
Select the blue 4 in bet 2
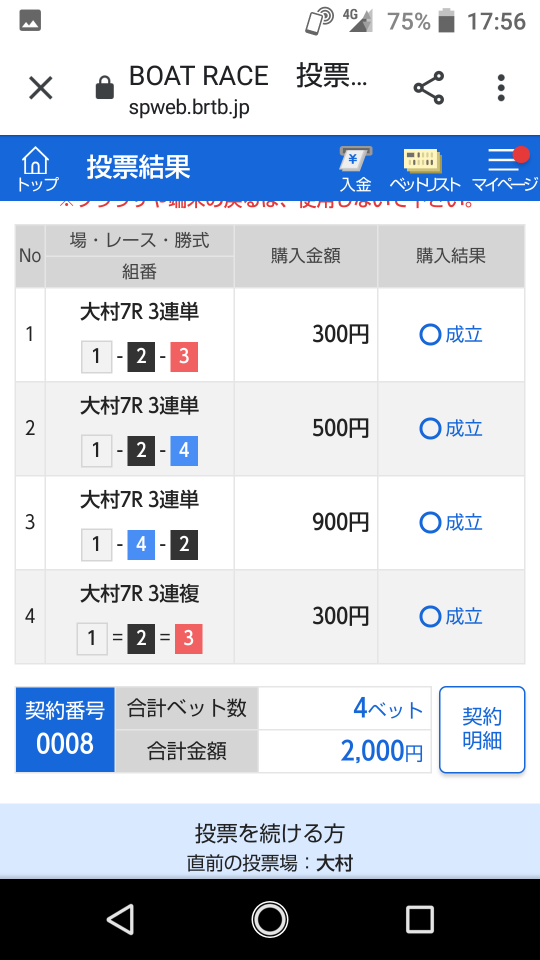coord(184,451)
